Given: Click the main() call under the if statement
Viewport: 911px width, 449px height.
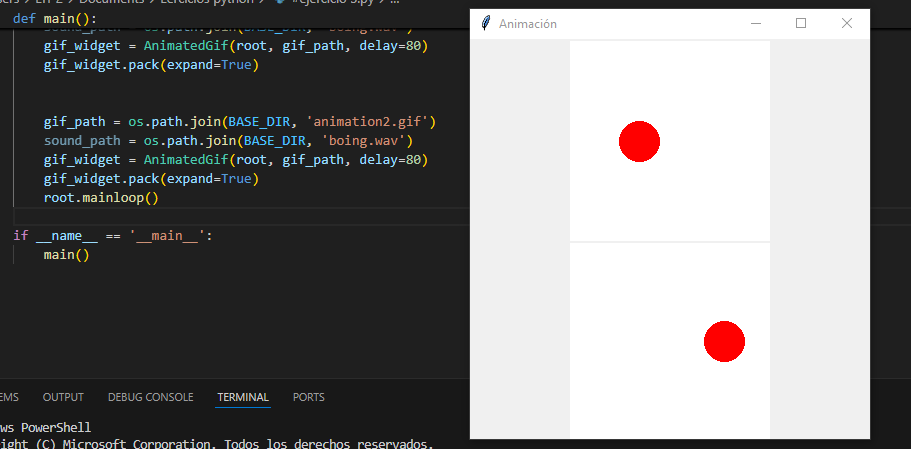Looking at the screenshot, I should (67, 255).
